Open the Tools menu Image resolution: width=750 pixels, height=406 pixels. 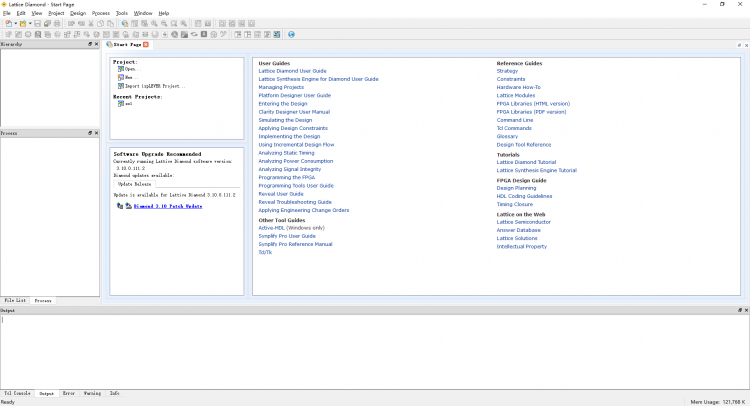tap(122, 13)
